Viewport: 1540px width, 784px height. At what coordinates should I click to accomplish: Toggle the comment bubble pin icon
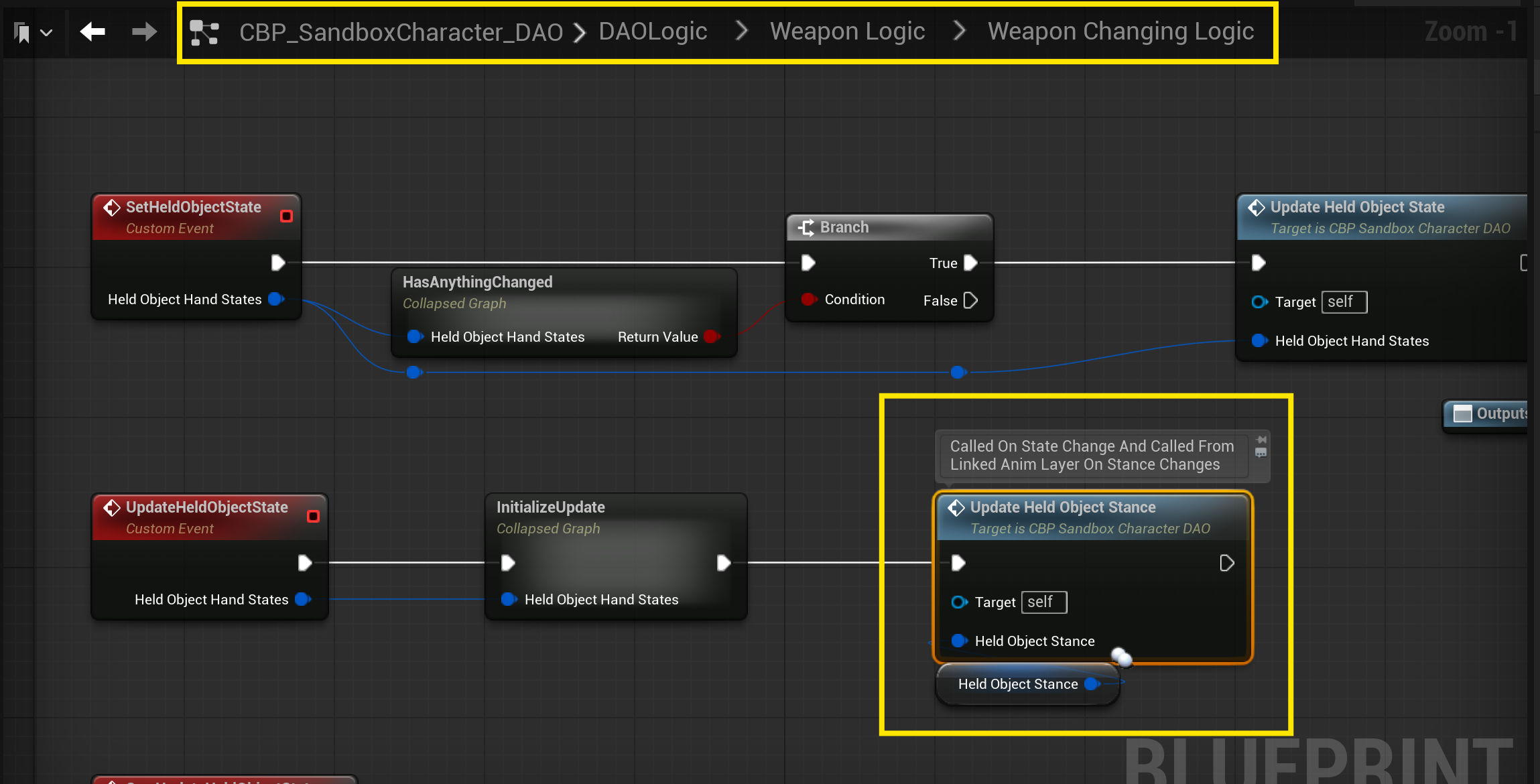coord(1261,440)
